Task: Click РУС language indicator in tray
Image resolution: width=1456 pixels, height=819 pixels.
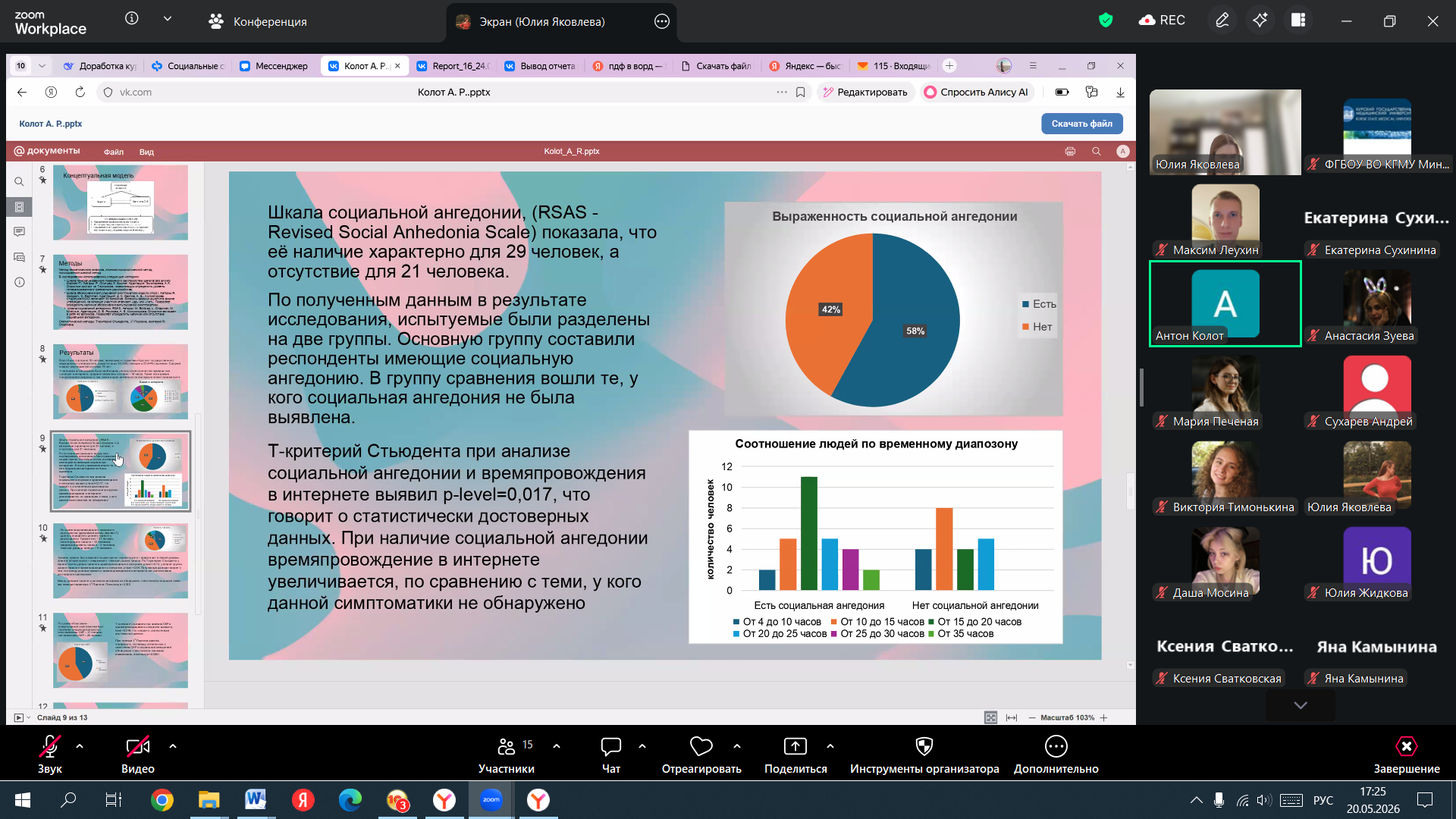Action: tap(1323, 800)
